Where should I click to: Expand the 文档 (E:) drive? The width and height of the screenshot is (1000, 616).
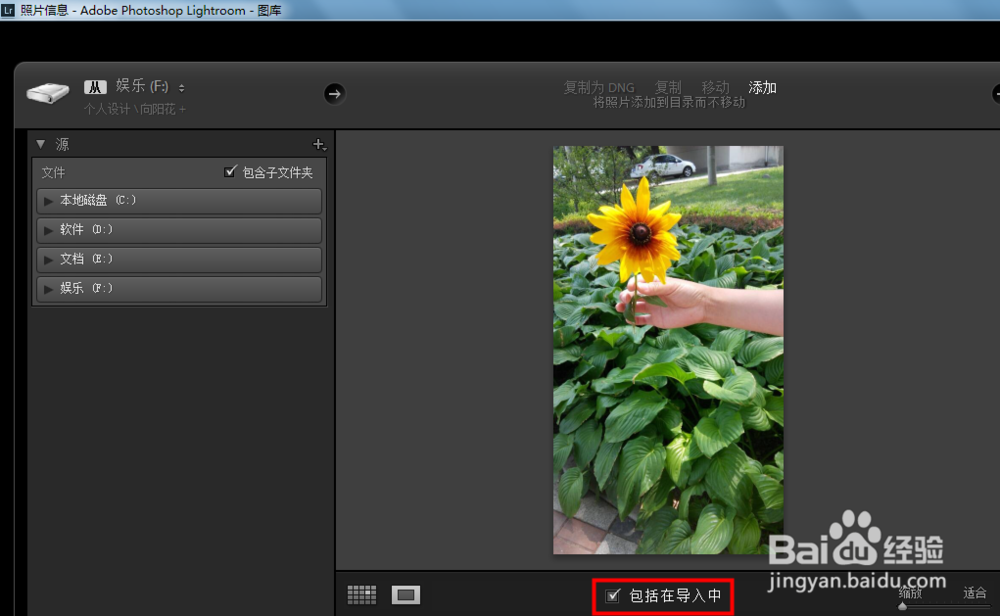[48, 260]
